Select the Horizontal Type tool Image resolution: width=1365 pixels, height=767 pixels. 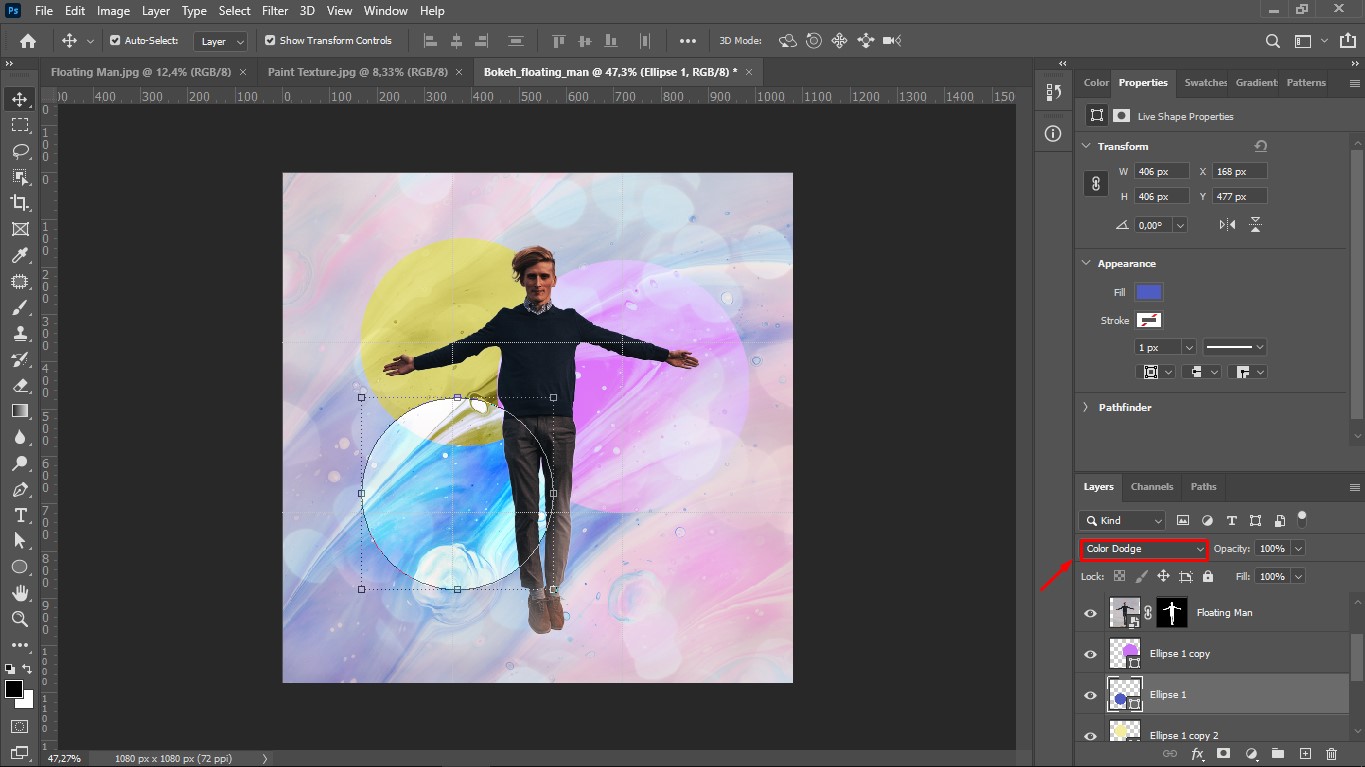[20, 515]
